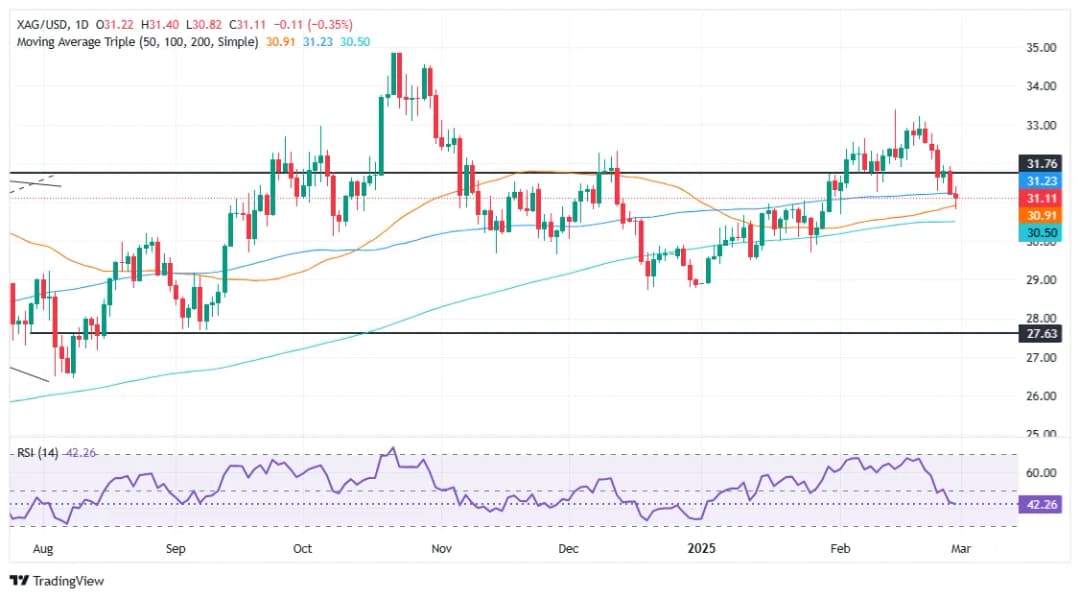Select the 1D interval label
Viewport: 1080px width, 598px height.
point(84,24)
